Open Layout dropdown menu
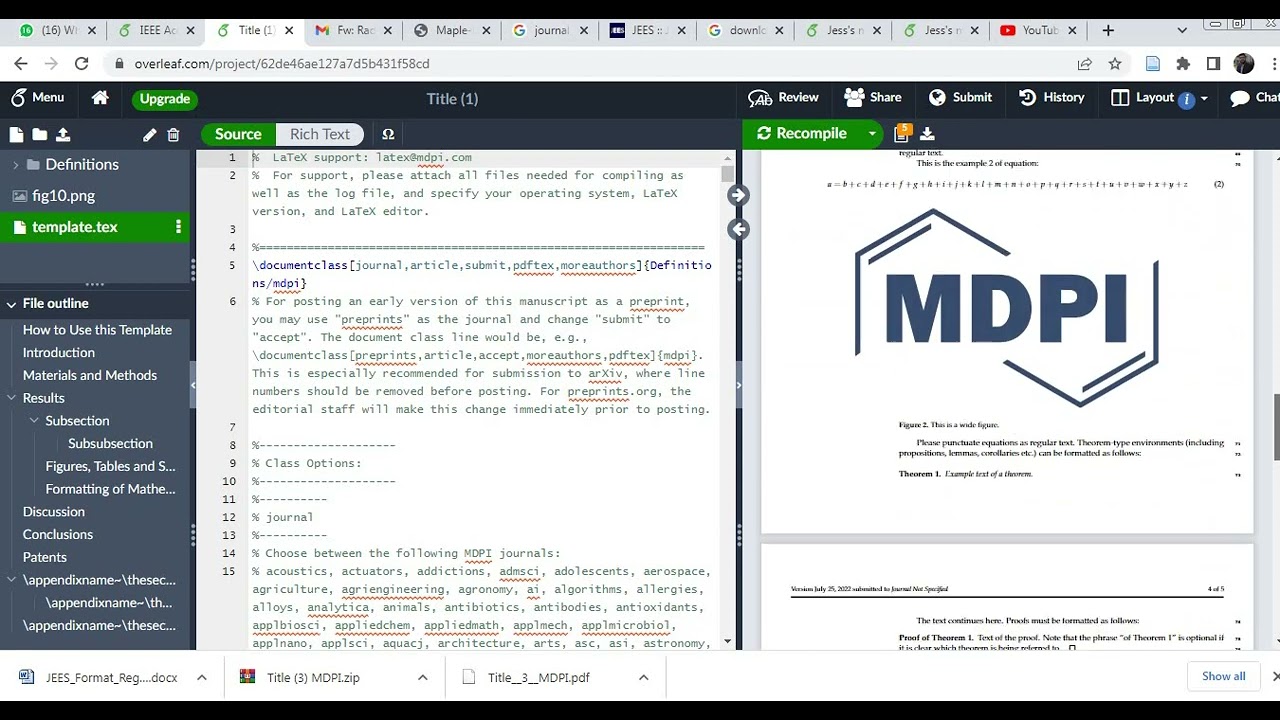The width and height of the screenshot is (1280, 720). click(x=1159, y=98)
